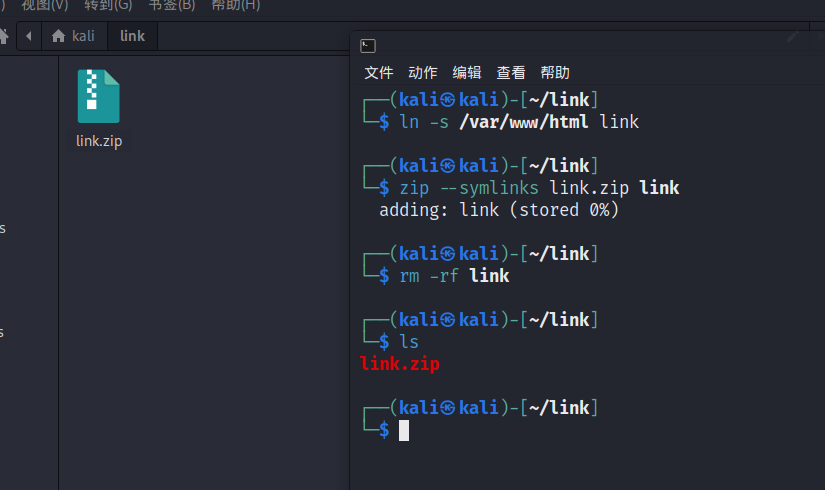
Task: Click the link.zip file name label
Action: (x=99, y=141)
